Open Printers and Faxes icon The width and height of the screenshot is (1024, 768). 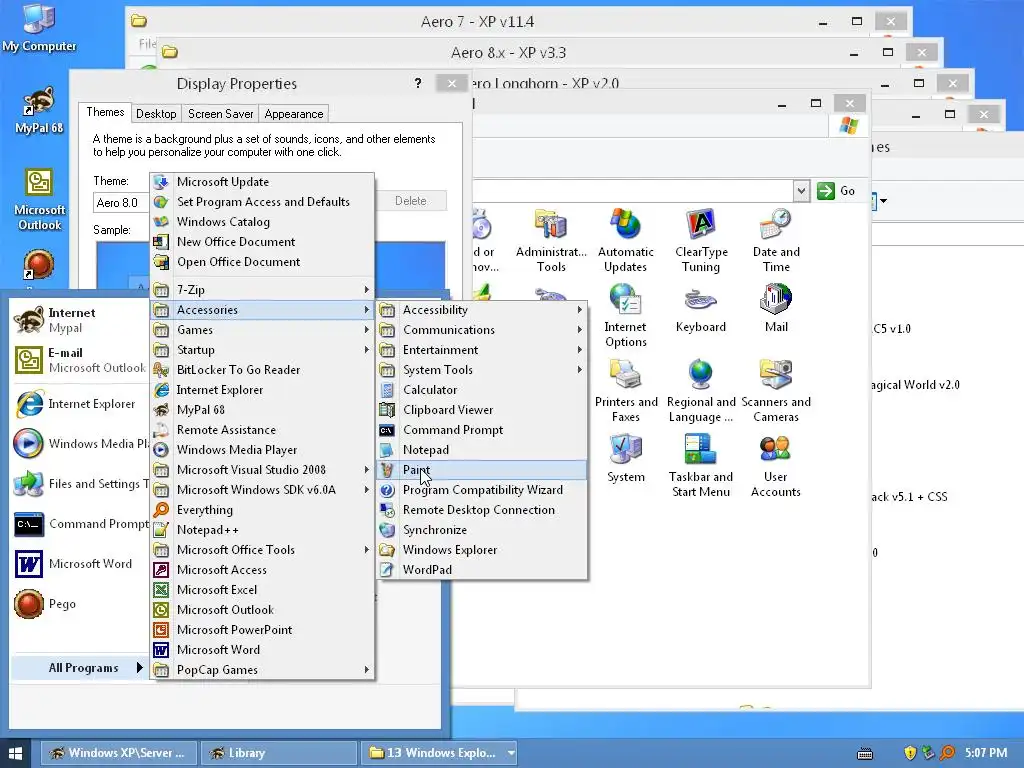pyautogui.click(x=626, y=391)
